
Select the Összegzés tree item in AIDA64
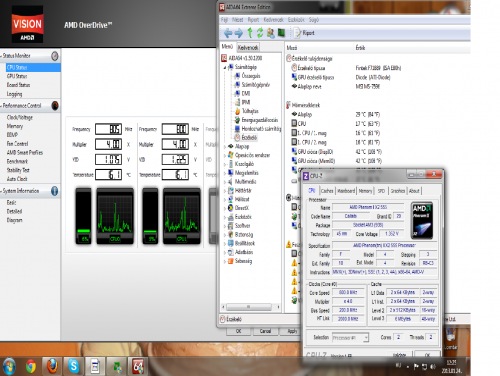click(x=247, y=76)
